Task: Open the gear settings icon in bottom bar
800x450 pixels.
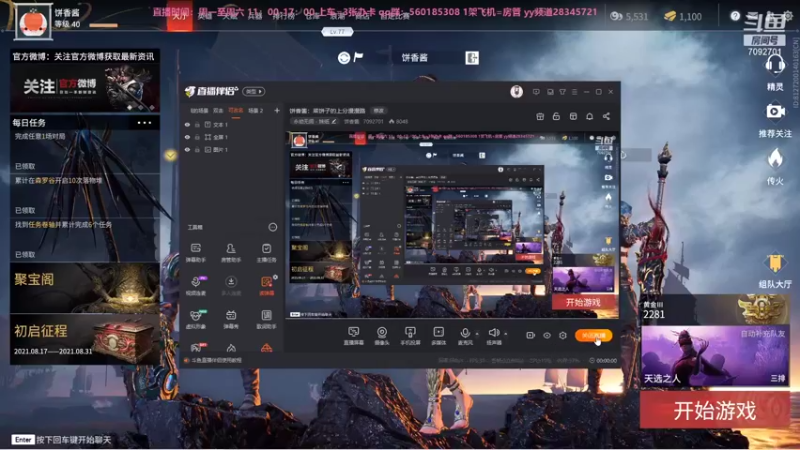Action: 563,335
